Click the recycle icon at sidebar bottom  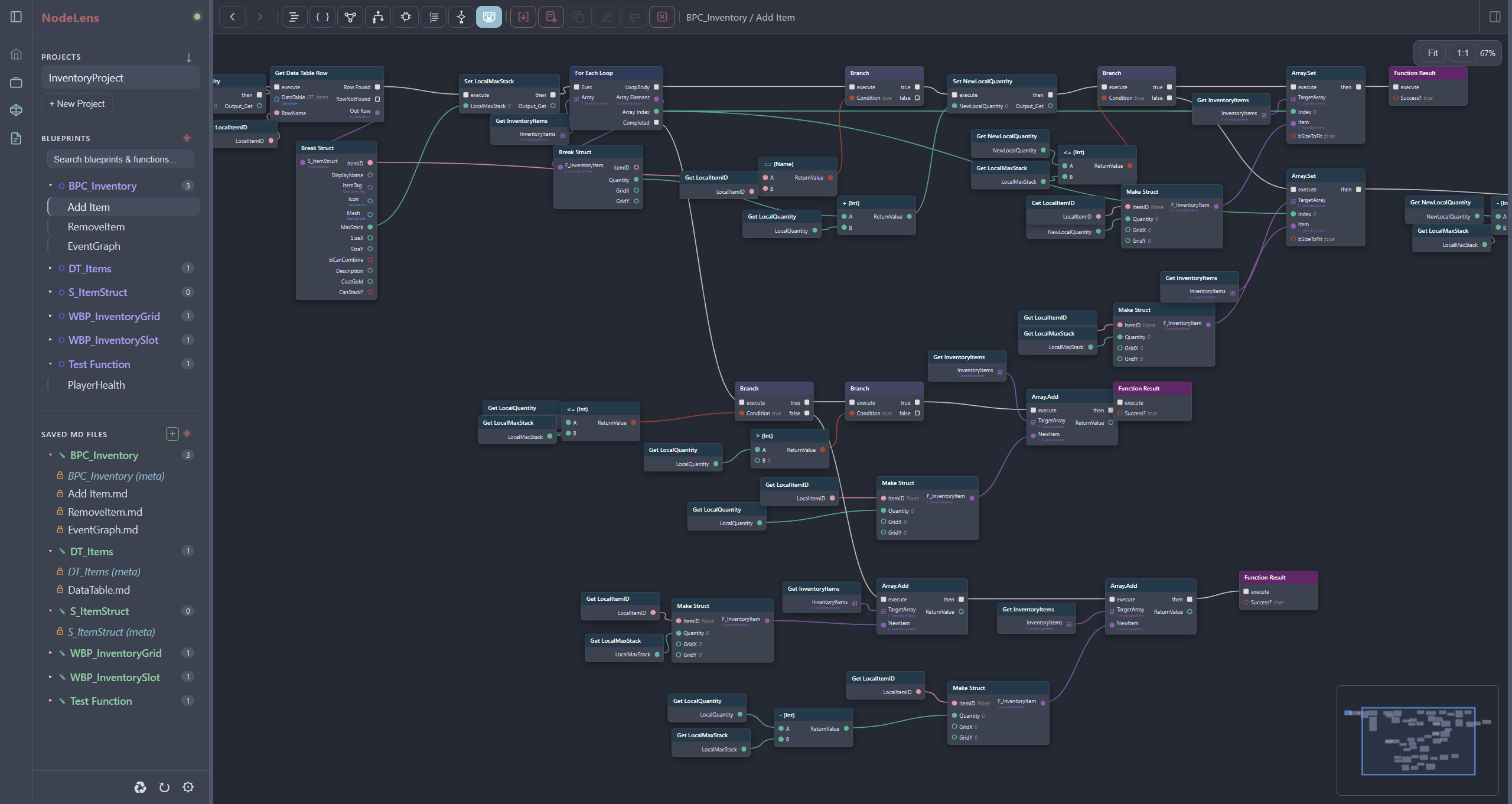click(140, 787)
